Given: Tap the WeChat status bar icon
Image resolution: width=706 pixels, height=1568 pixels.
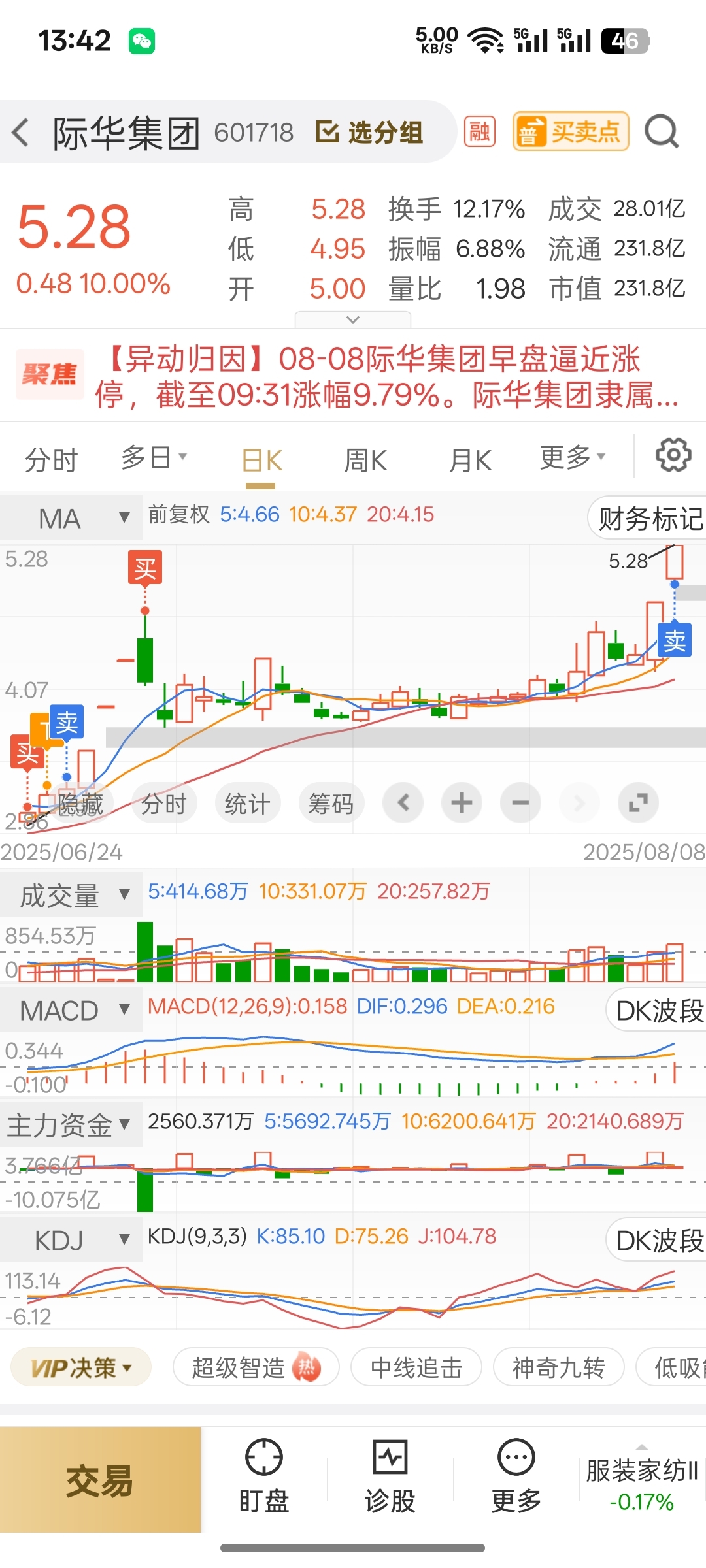Looking at the screenshot, I should (x=141, y=41).
